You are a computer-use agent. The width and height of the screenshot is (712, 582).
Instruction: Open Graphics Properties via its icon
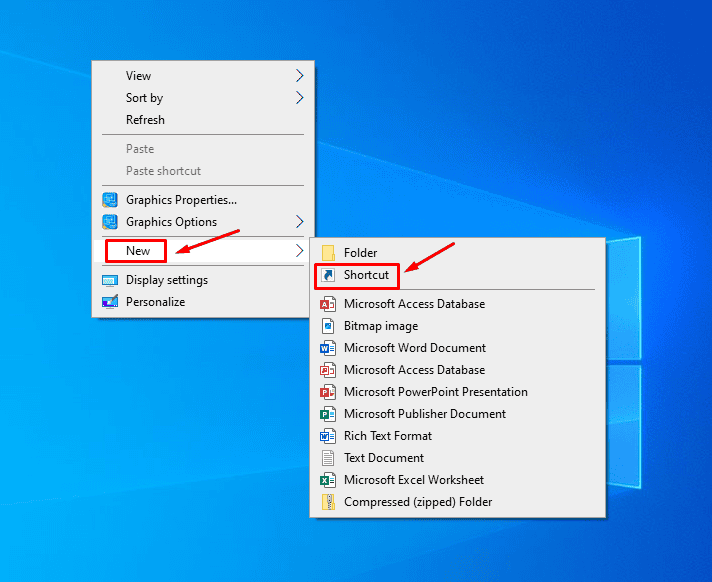coord(110,200)
